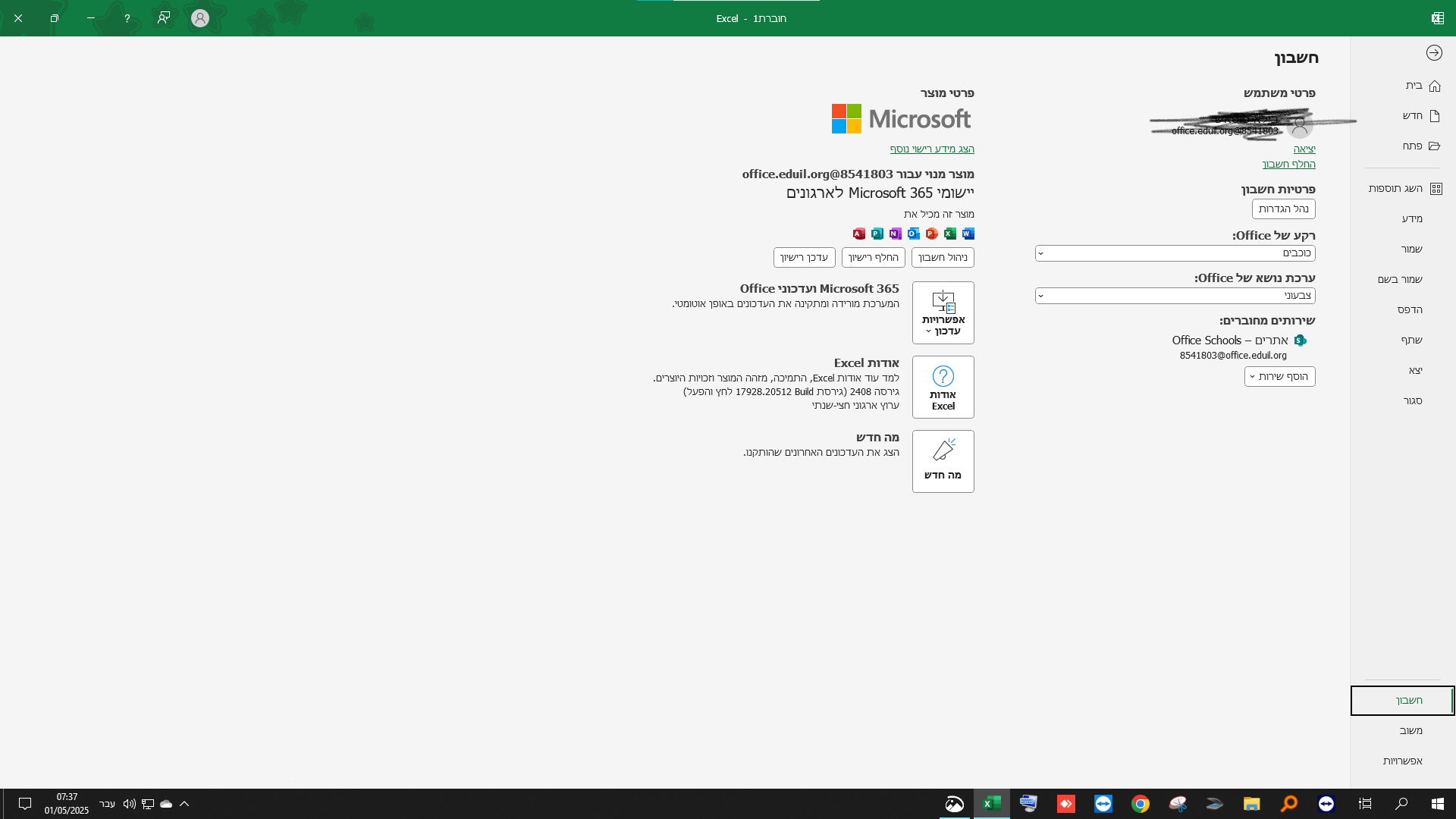Image resolution: width=1456 pixels, height=819 pixels.
Task: Click the Manage Settings (נהל הגדרות) button
Action: pyautogui.click(x=1283, y=209)
